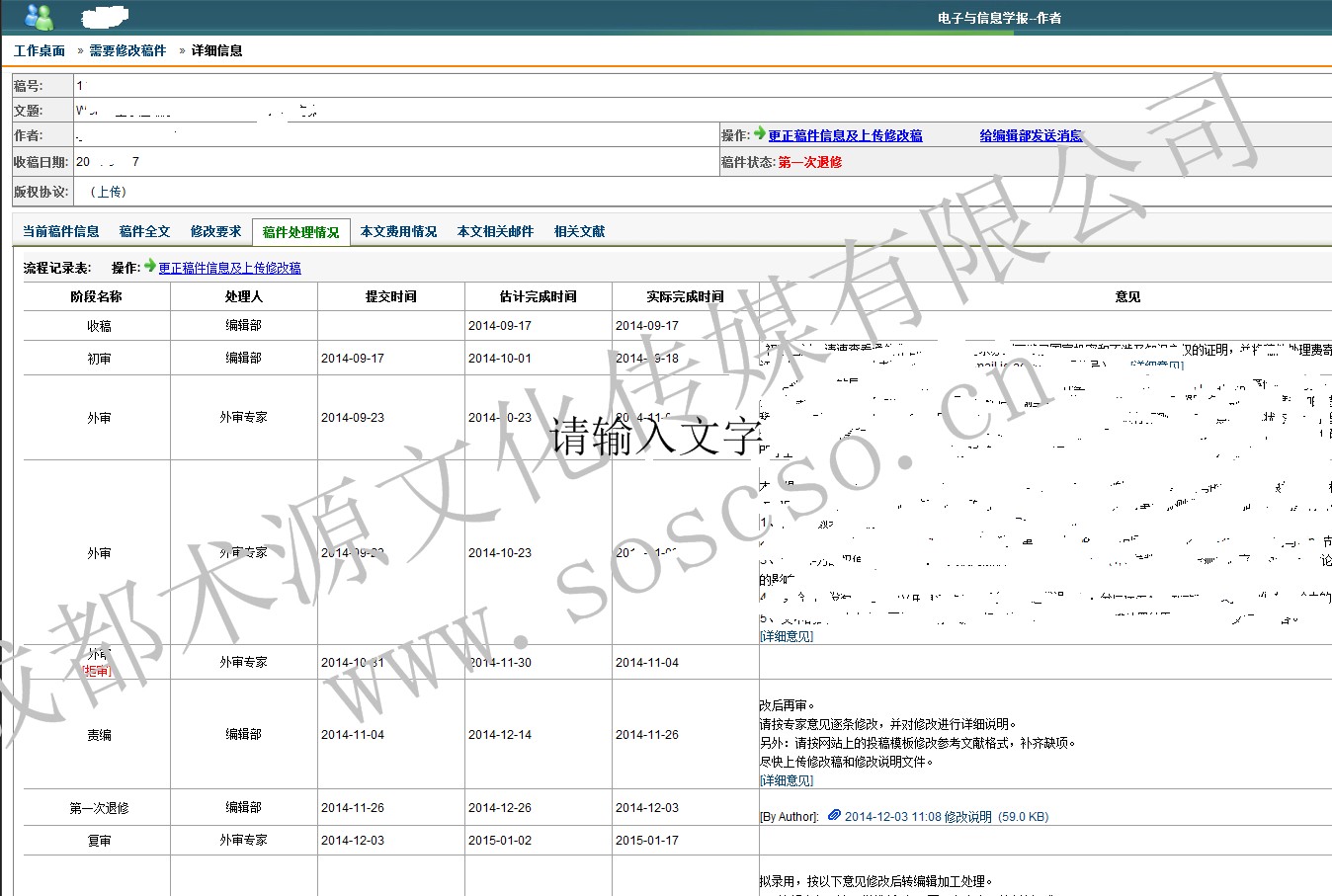The width and height of the screenshot is (1332, 896).
Task: Go to 工作桌面 breadcrumb
Action: pos(40,50)
